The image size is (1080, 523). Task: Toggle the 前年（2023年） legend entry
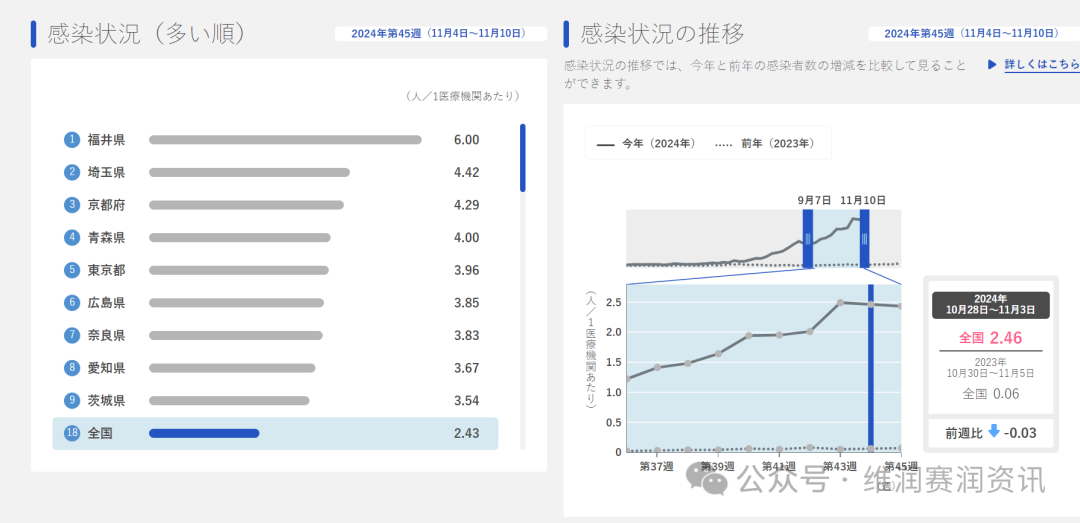765,143
